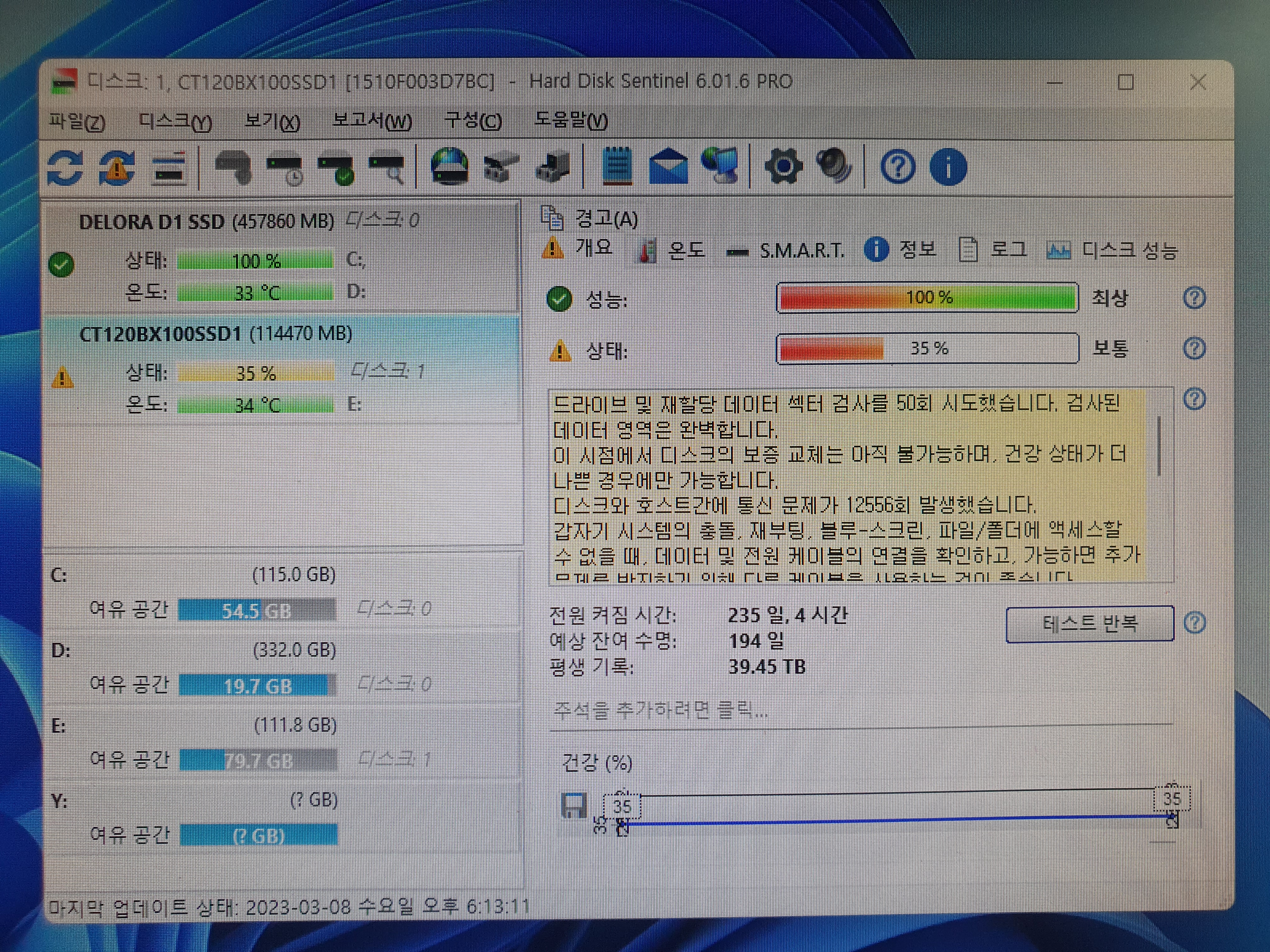Viewport: 1270px width, 952px height.
Task: Click the 성능 100 % progress bar
Action: (927, 297)
